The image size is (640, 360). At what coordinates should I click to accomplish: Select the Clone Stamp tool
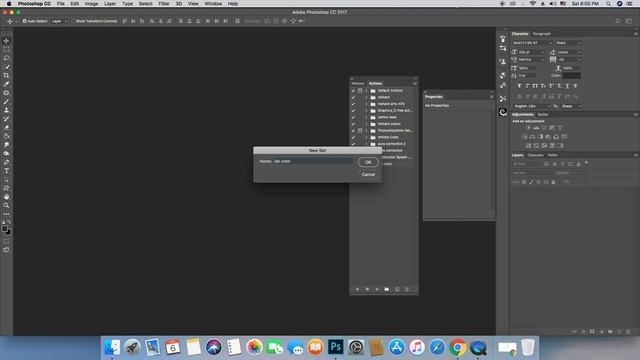tap(6, 110)
